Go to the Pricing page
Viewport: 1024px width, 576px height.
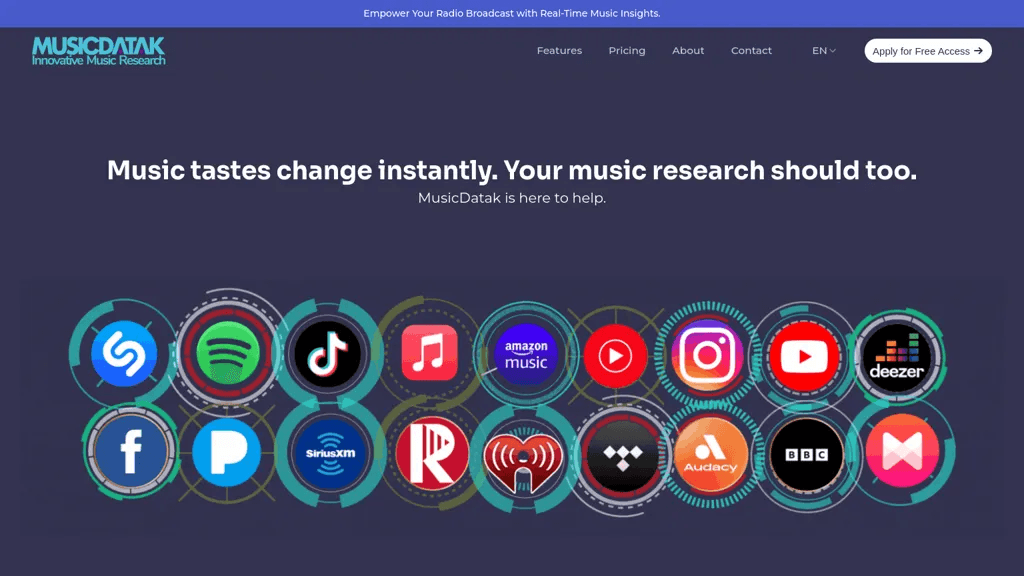click(x=627, y=50)
